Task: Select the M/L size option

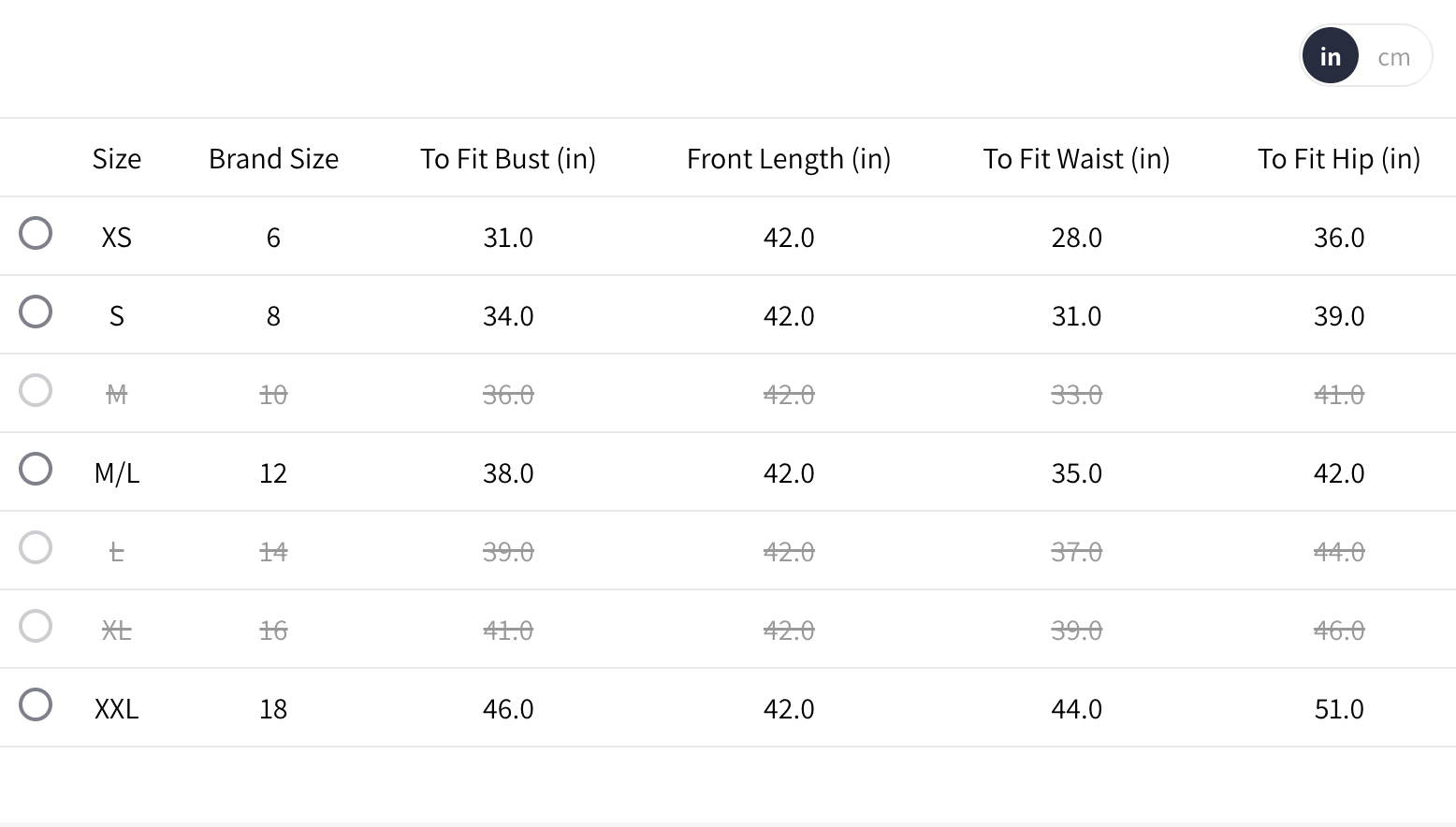Action: (36, 470)
